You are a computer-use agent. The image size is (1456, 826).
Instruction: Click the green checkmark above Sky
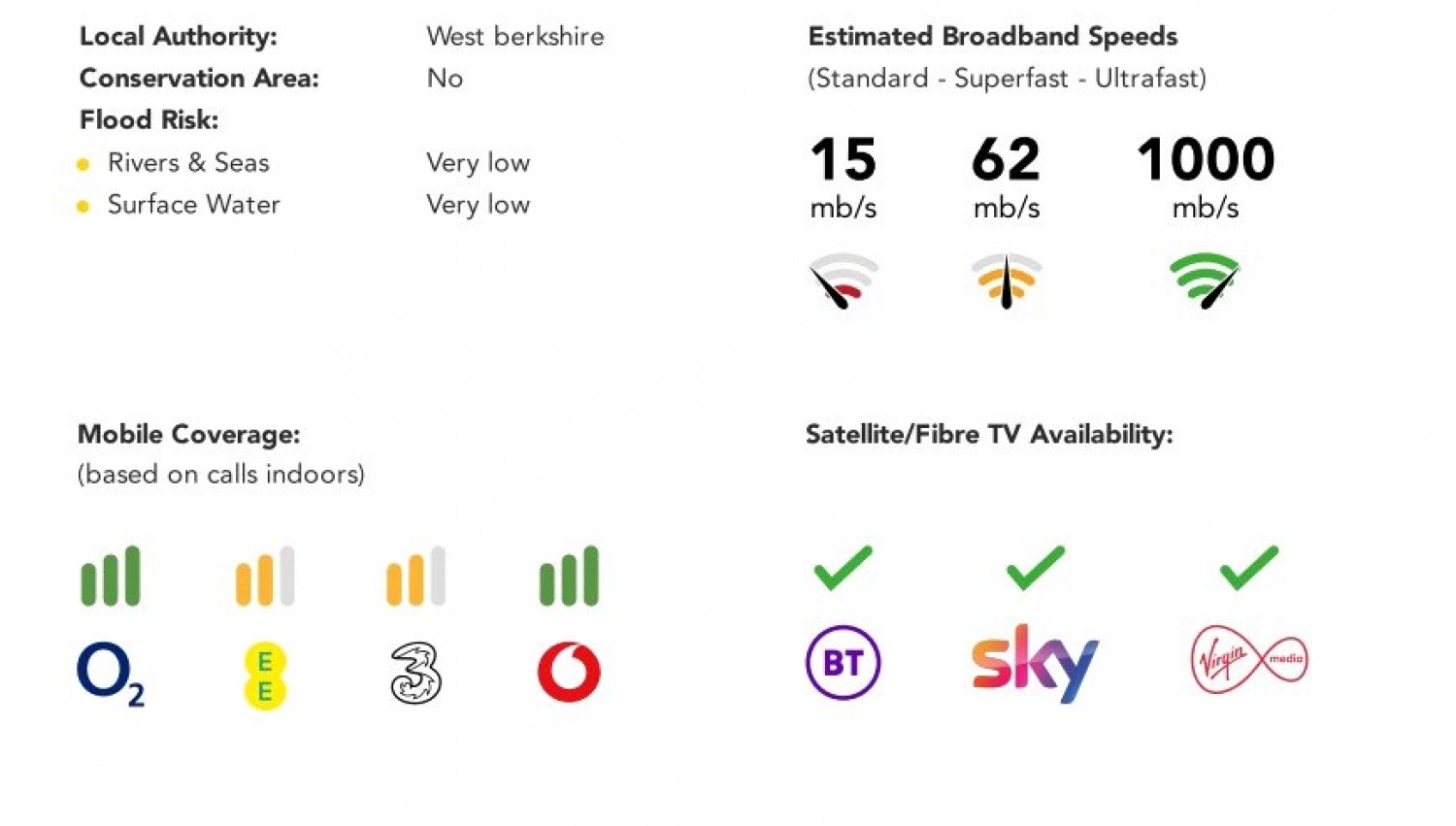tap(1035, 567)
